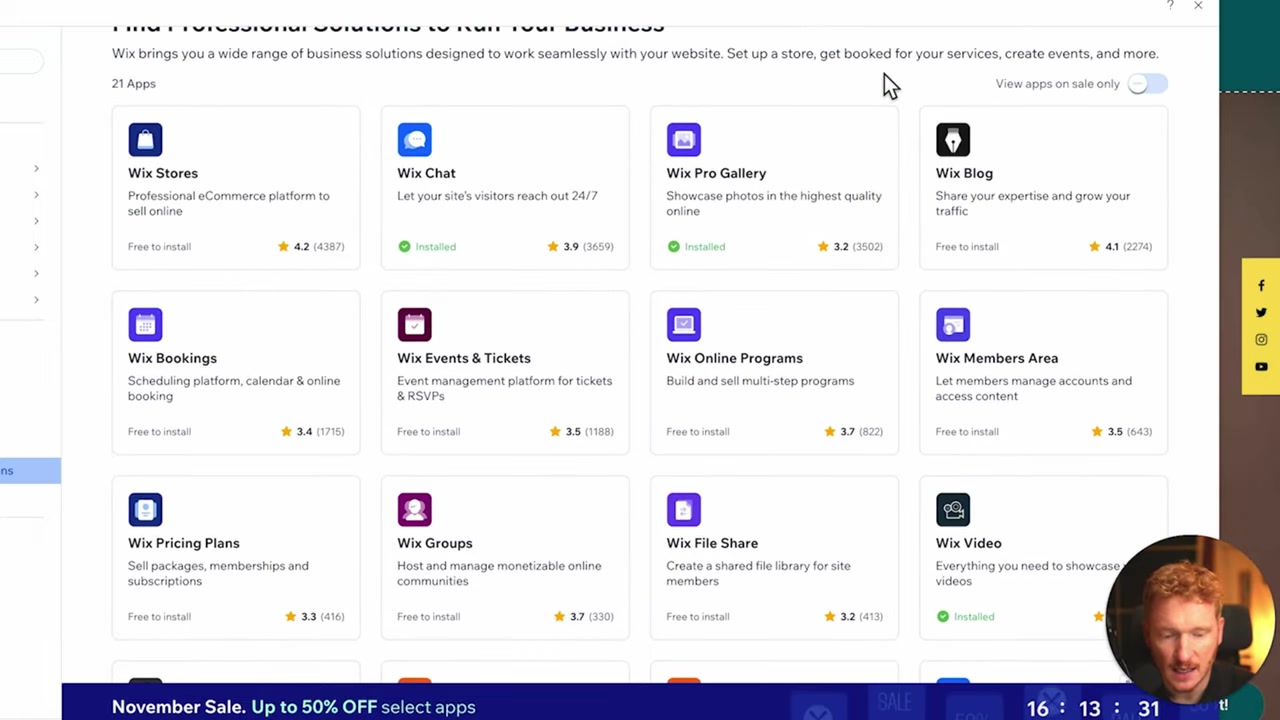Click Wix Stores 4.2 rating
The image size is (1280, 720).
coord(311,246)
